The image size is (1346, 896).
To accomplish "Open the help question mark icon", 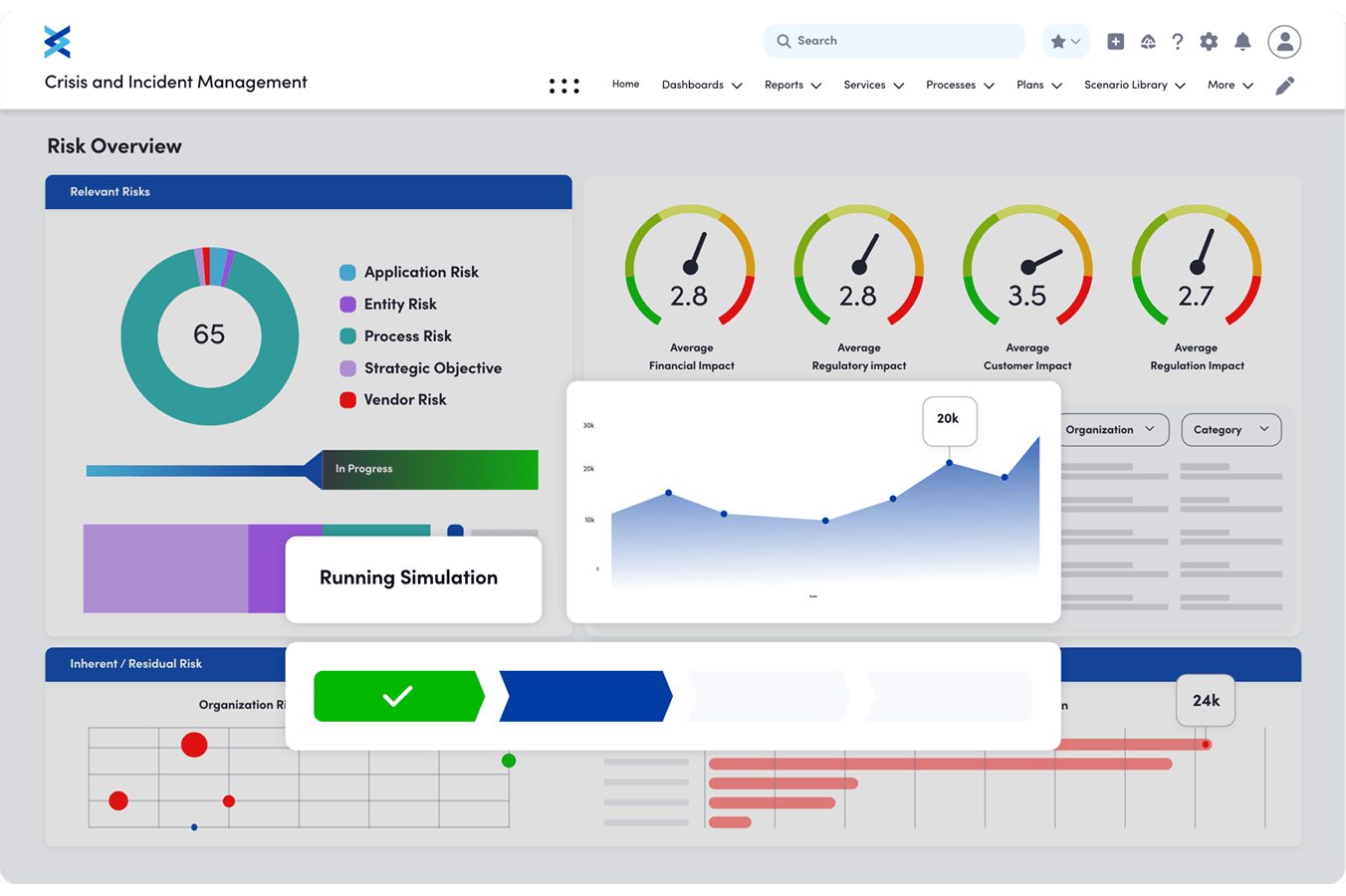I will (x=1178, y=41).
